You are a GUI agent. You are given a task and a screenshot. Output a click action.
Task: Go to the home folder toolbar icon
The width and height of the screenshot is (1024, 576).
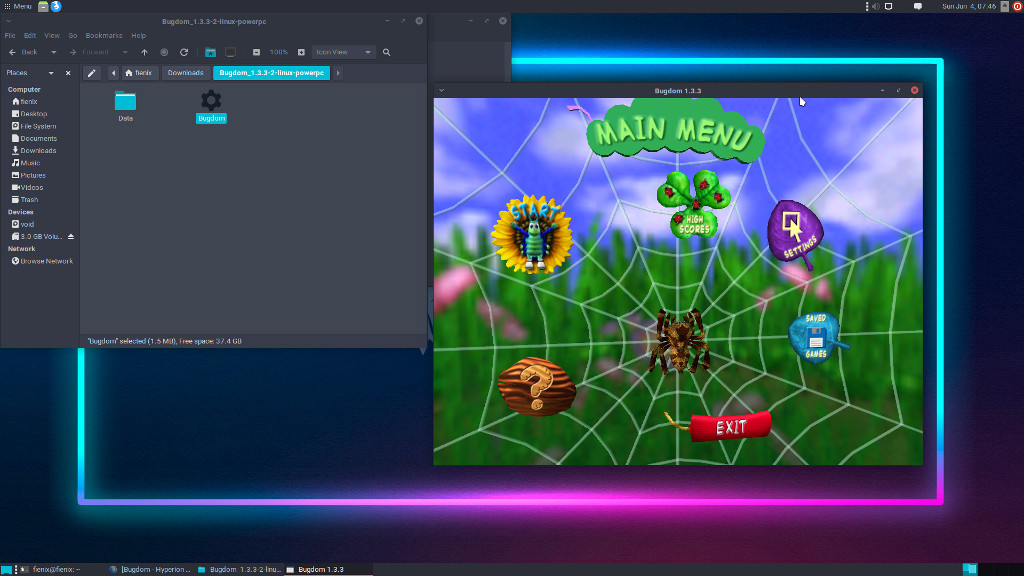[210, 52]
